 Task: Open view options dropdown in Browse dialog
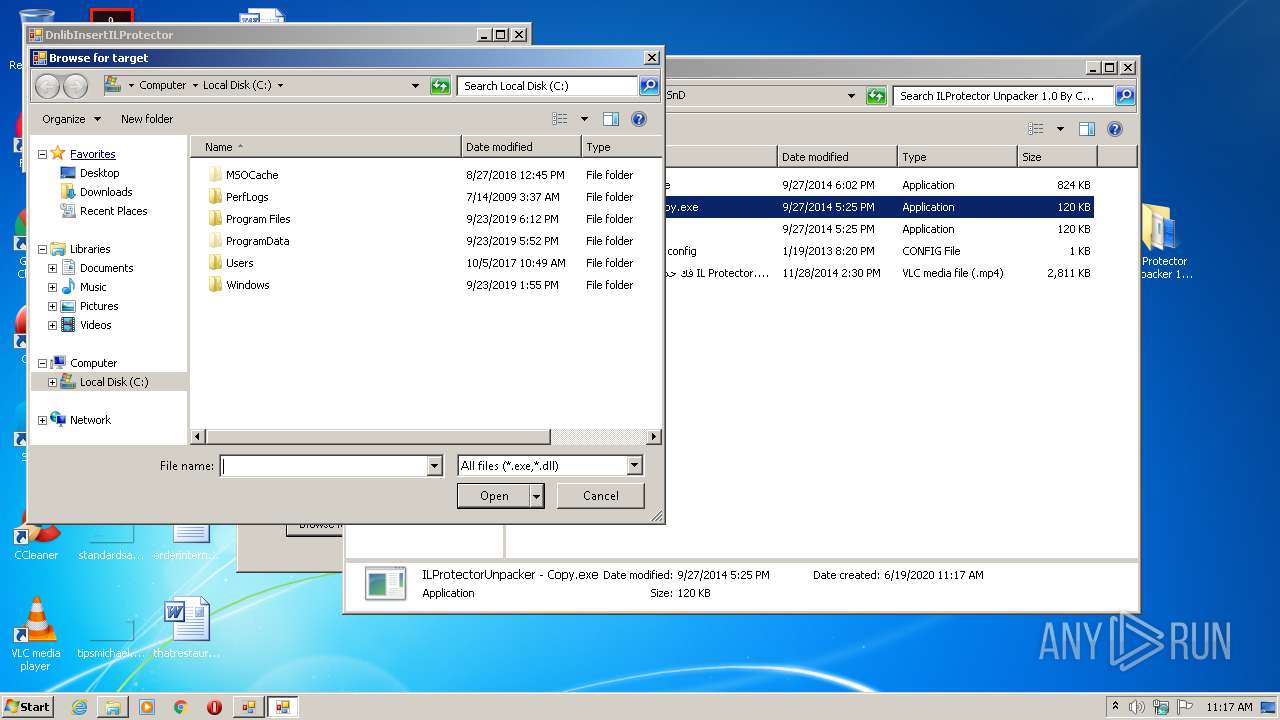(584, 119)
